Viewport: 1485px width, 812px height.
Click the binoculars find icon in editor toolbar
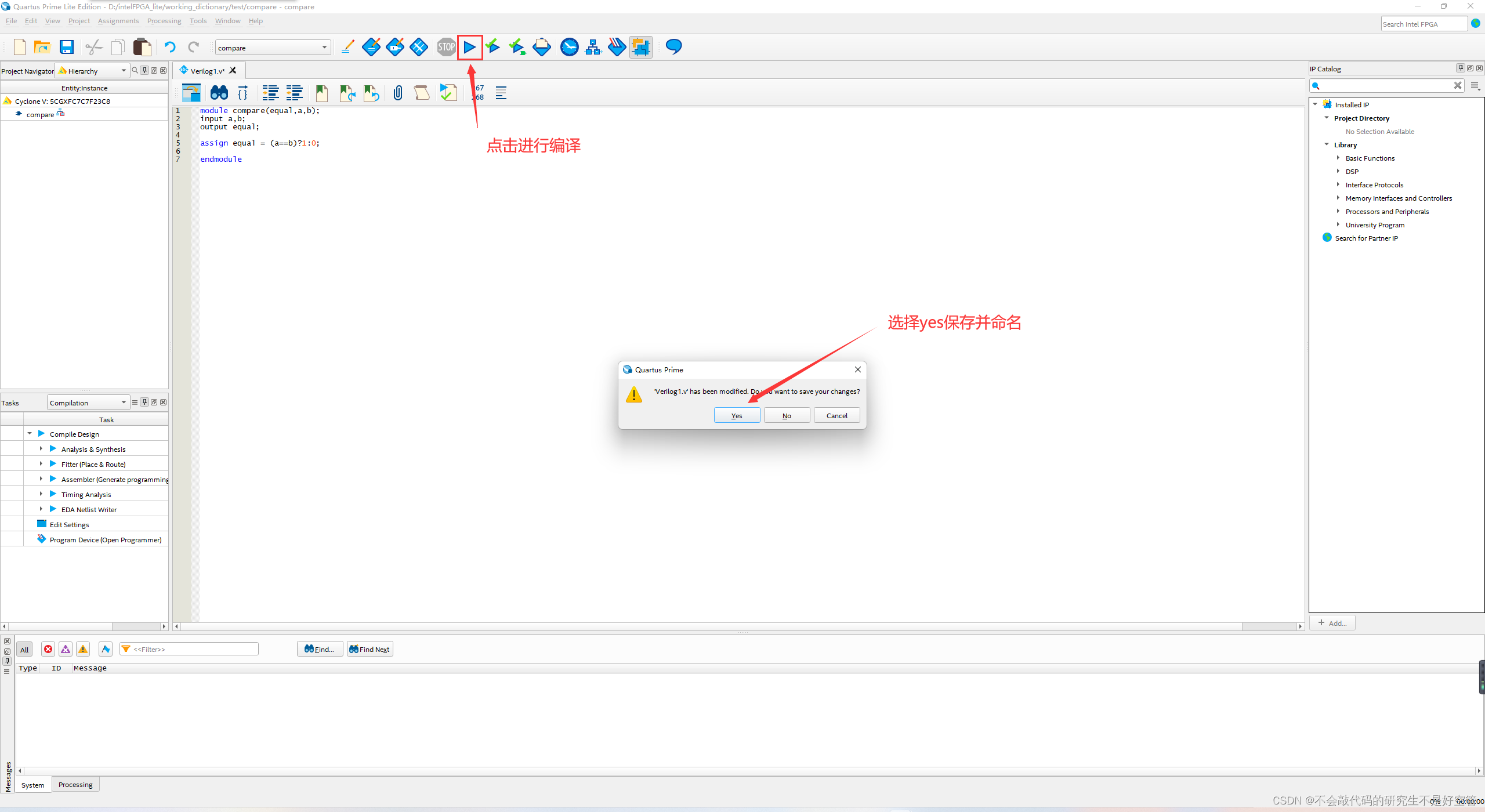point(219,93)
